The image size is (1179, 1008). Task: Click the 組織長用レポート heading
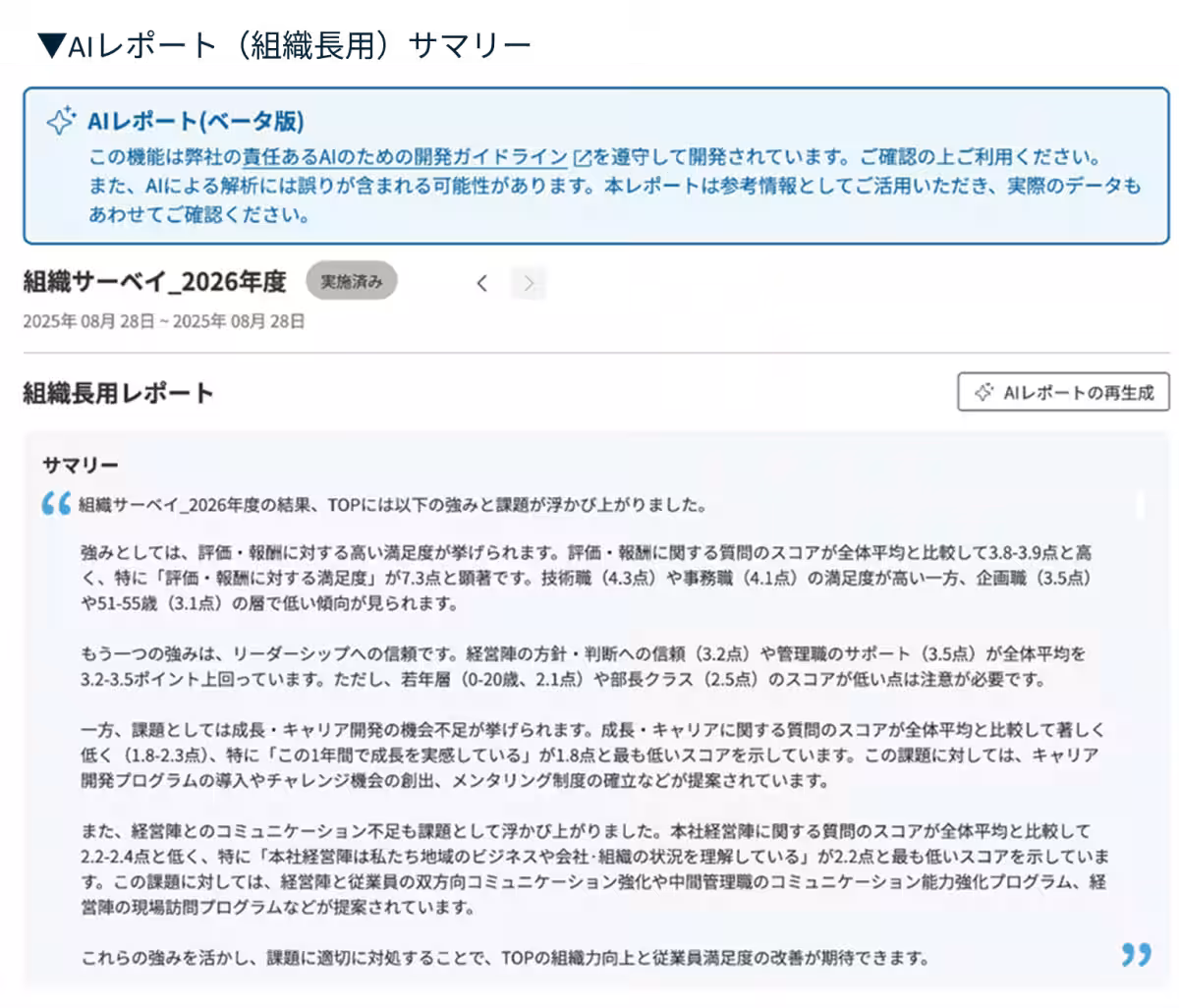click(x=118, y=392)
